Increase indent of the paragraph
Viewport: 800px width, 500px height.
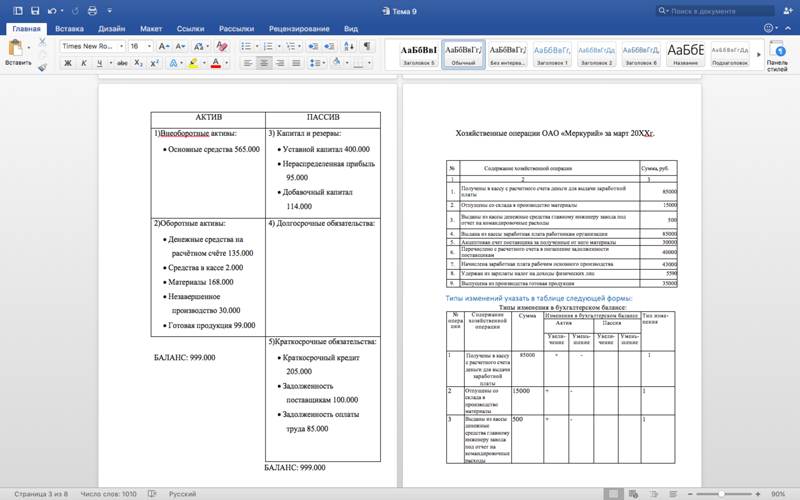330,46
